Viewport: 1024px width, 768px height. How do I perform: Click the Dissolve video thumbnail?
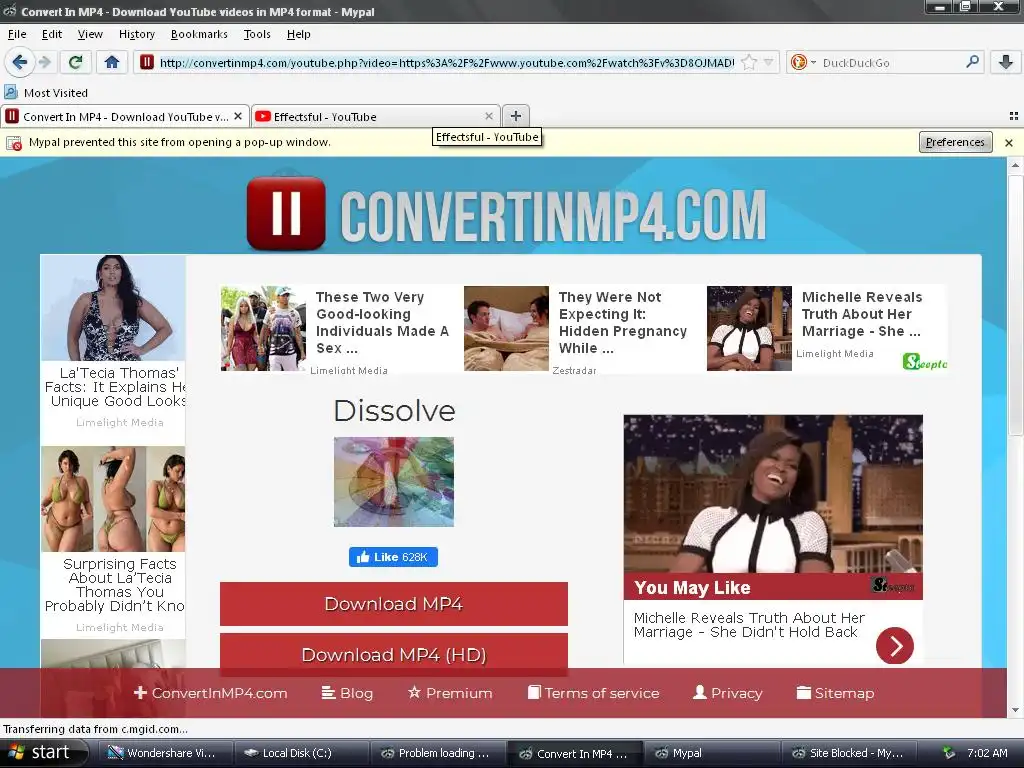click(x=394, y=482)
